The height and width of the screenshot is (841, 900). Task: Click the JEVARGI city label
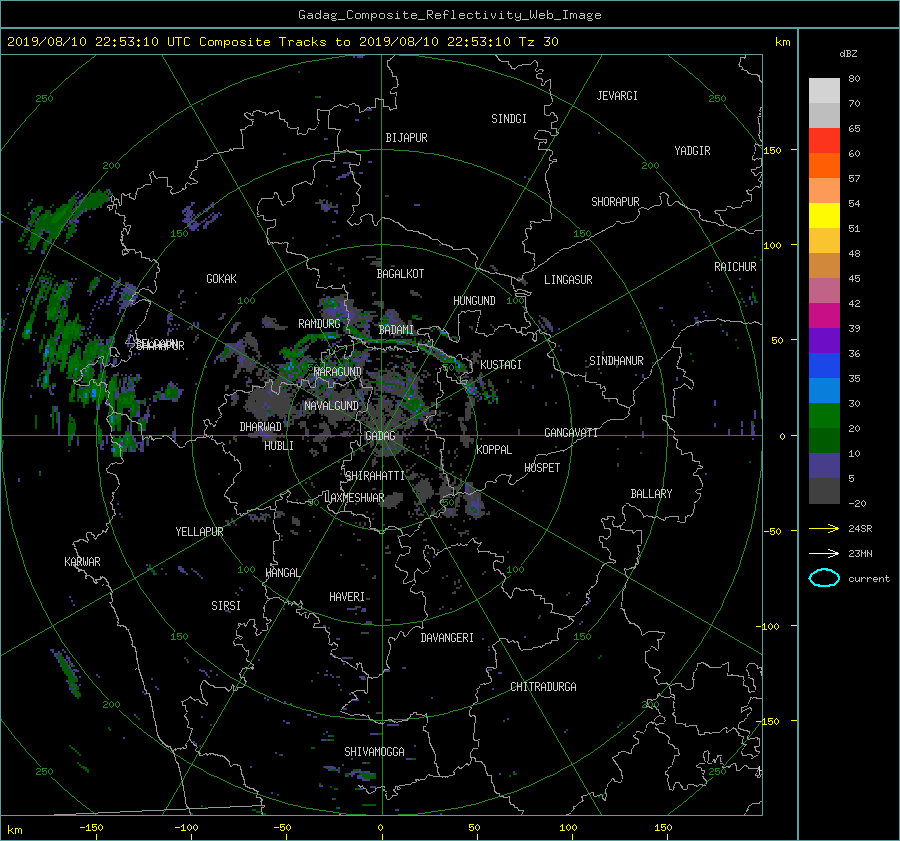click(617, 96)
